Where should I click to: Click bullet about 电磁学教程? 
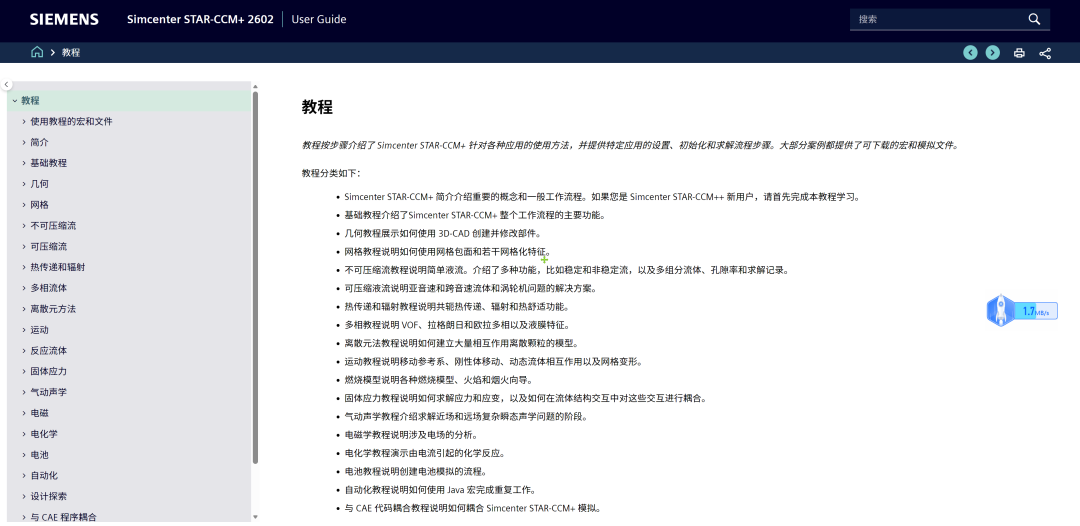[411, 435]
